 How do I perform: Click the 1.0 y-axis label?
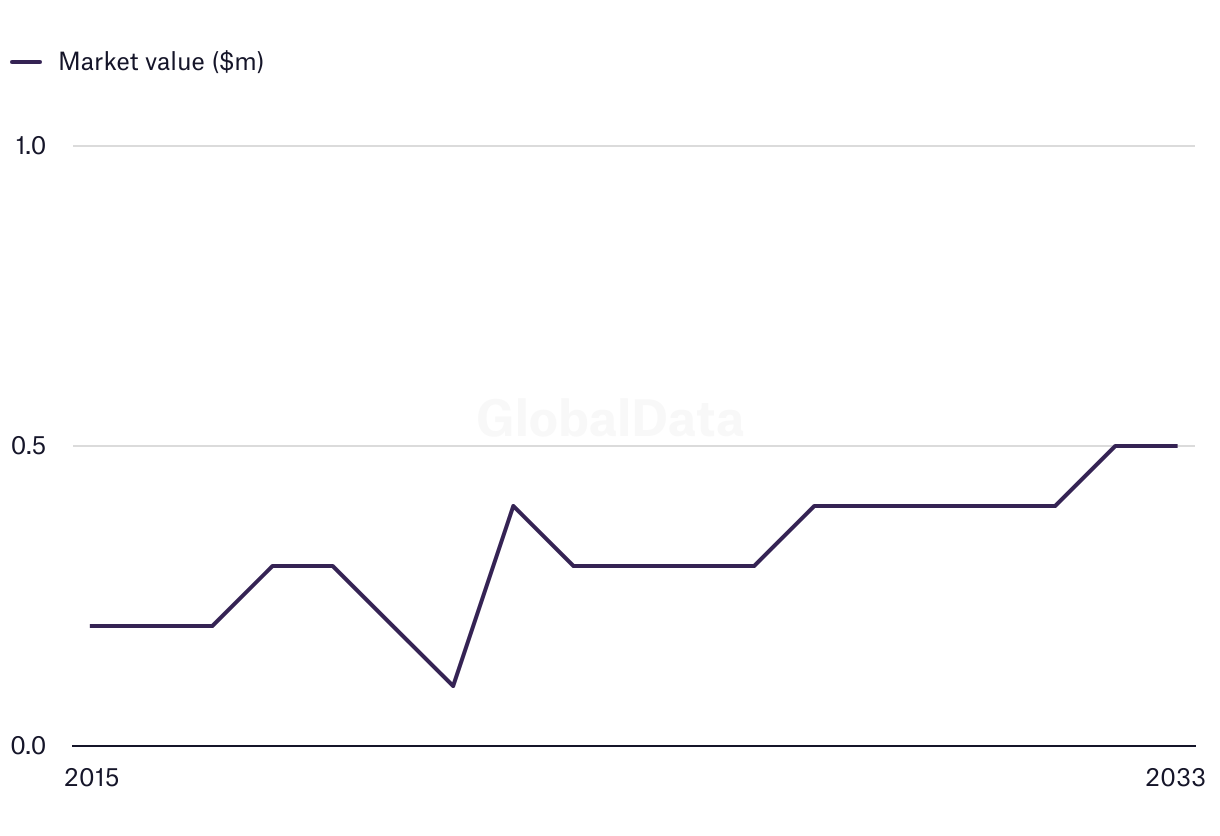coord(31,146)
